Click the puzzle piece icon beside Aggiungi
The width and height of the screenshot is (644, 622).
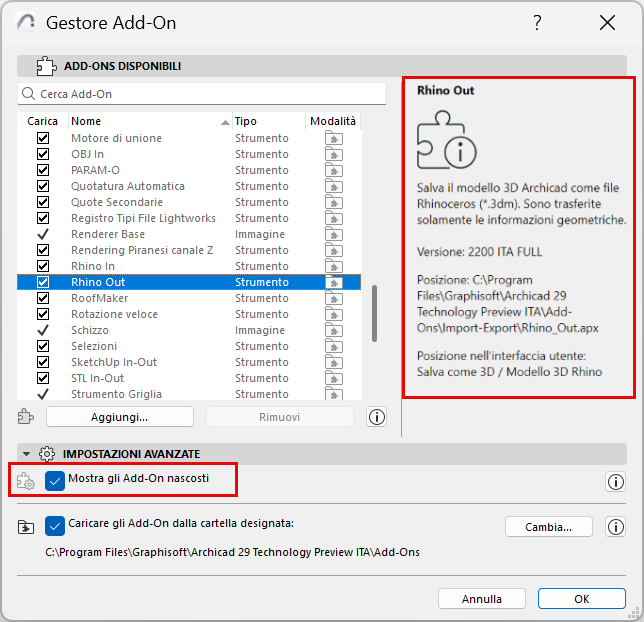26,416
